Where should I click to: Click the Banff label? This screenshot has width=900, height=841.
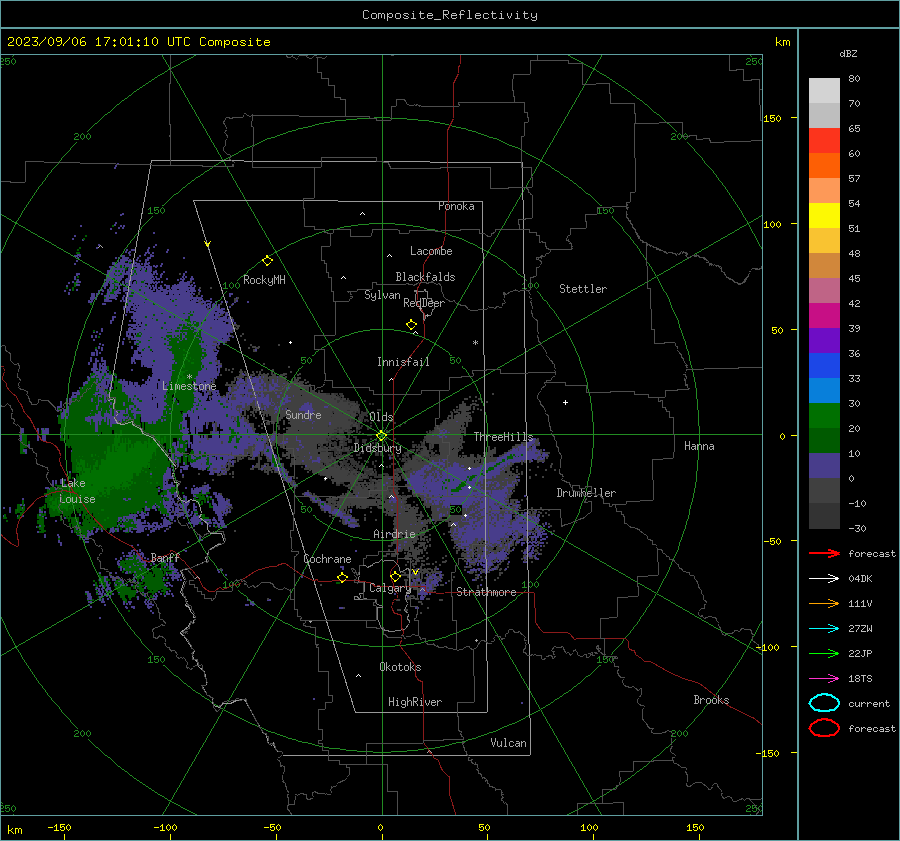click(165, 558)
